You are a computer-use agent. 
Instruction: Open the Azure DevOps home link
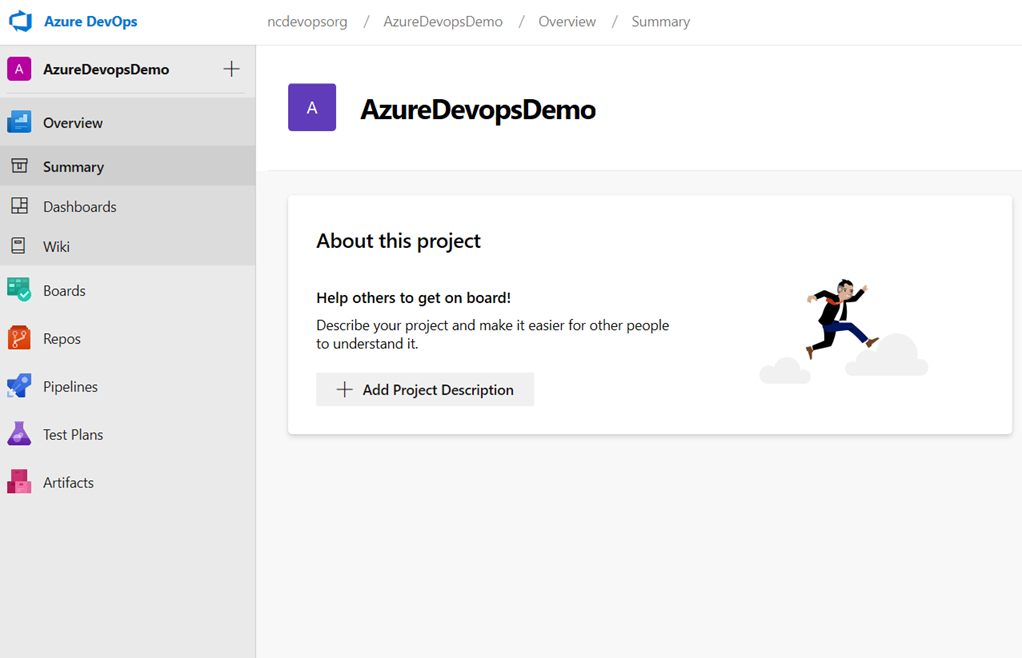tap(91, 21)
